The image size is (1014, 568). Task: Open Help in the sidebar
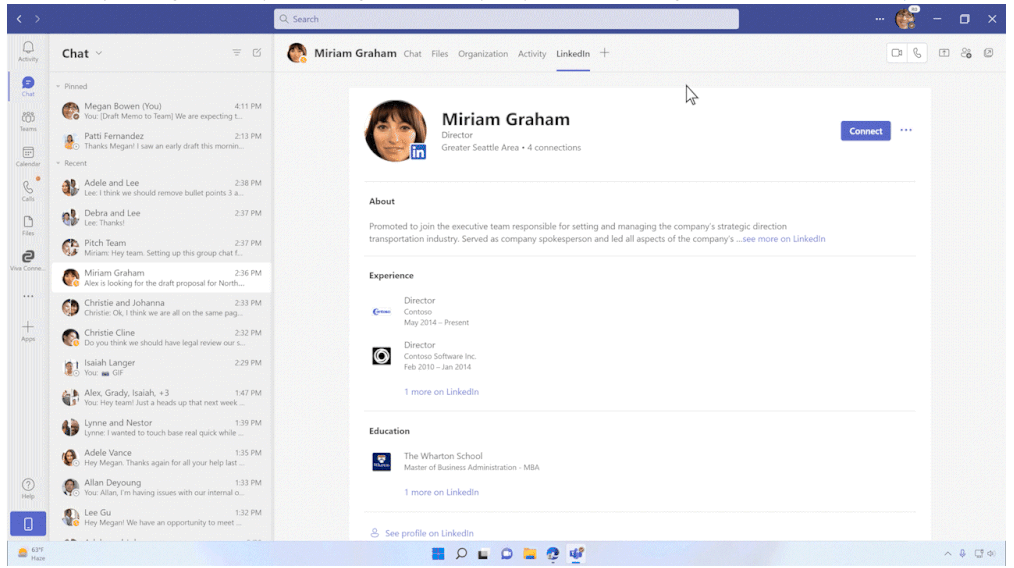pyautogui.click(x=28, y=488)
